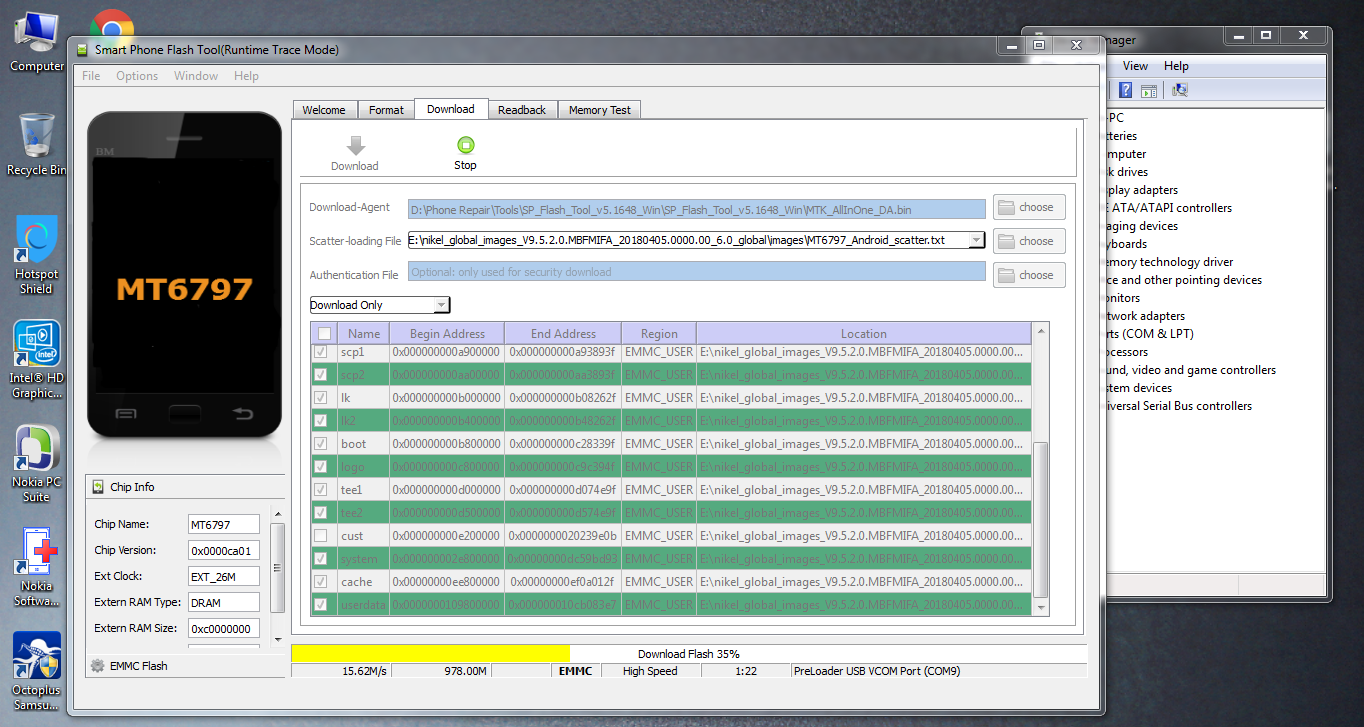The image size is (1364, 727).
Task: Open Help menu in Device Manager
Action: click(1176, 66)
